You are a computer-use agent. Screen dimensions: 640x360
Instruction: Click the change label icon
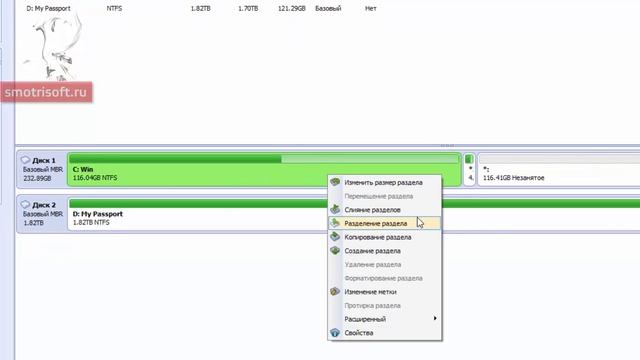tap(335, 291)
